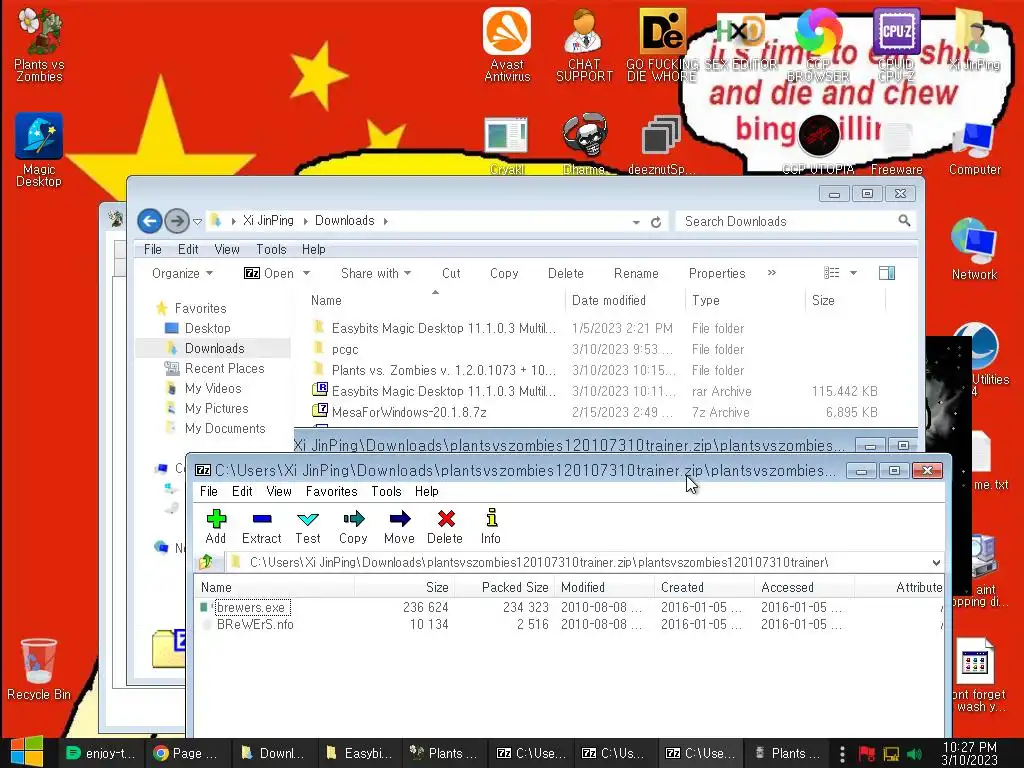Show more commands with the double chevron
Screen dimensions: 1024x768
click(x=771, y=273)
